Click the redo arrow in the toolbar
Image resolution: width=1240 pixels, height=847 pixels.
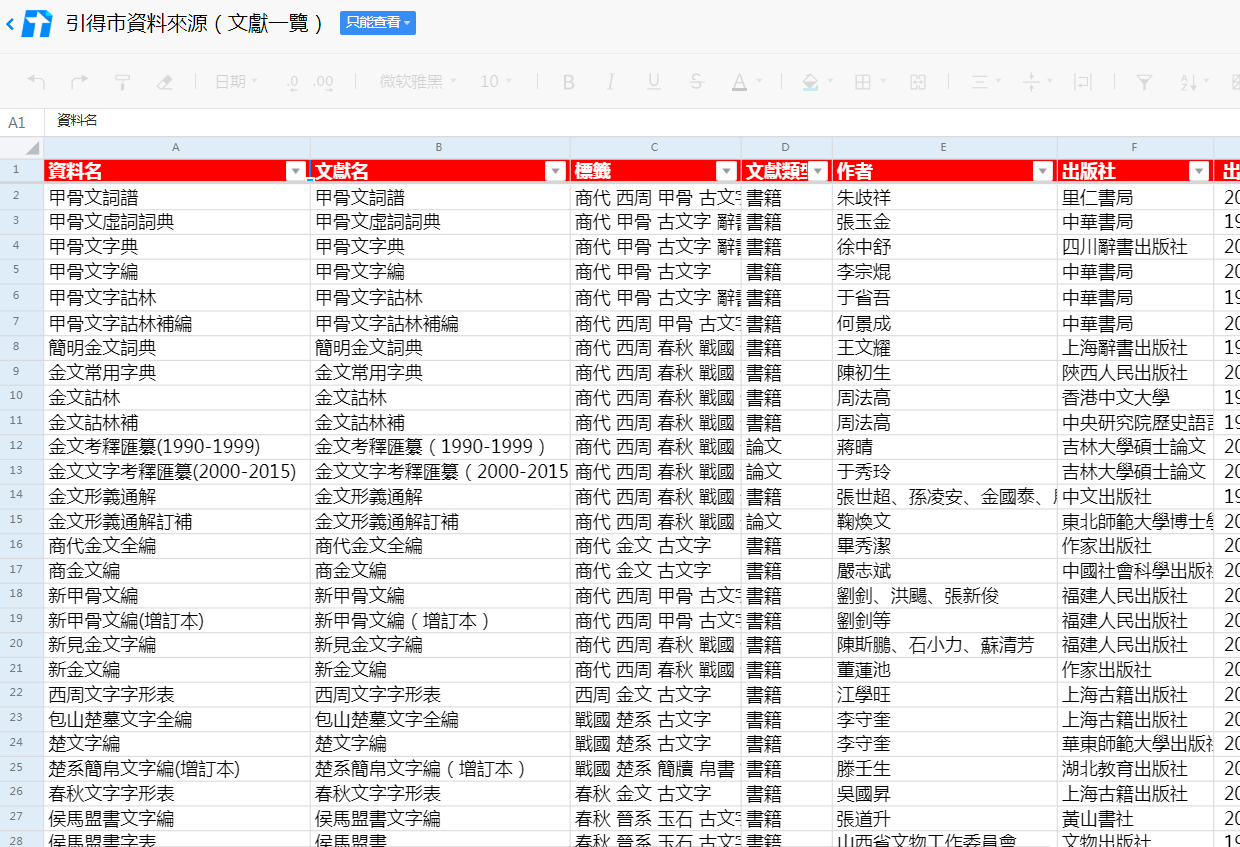pyautogui.click(x=79, y=82)
